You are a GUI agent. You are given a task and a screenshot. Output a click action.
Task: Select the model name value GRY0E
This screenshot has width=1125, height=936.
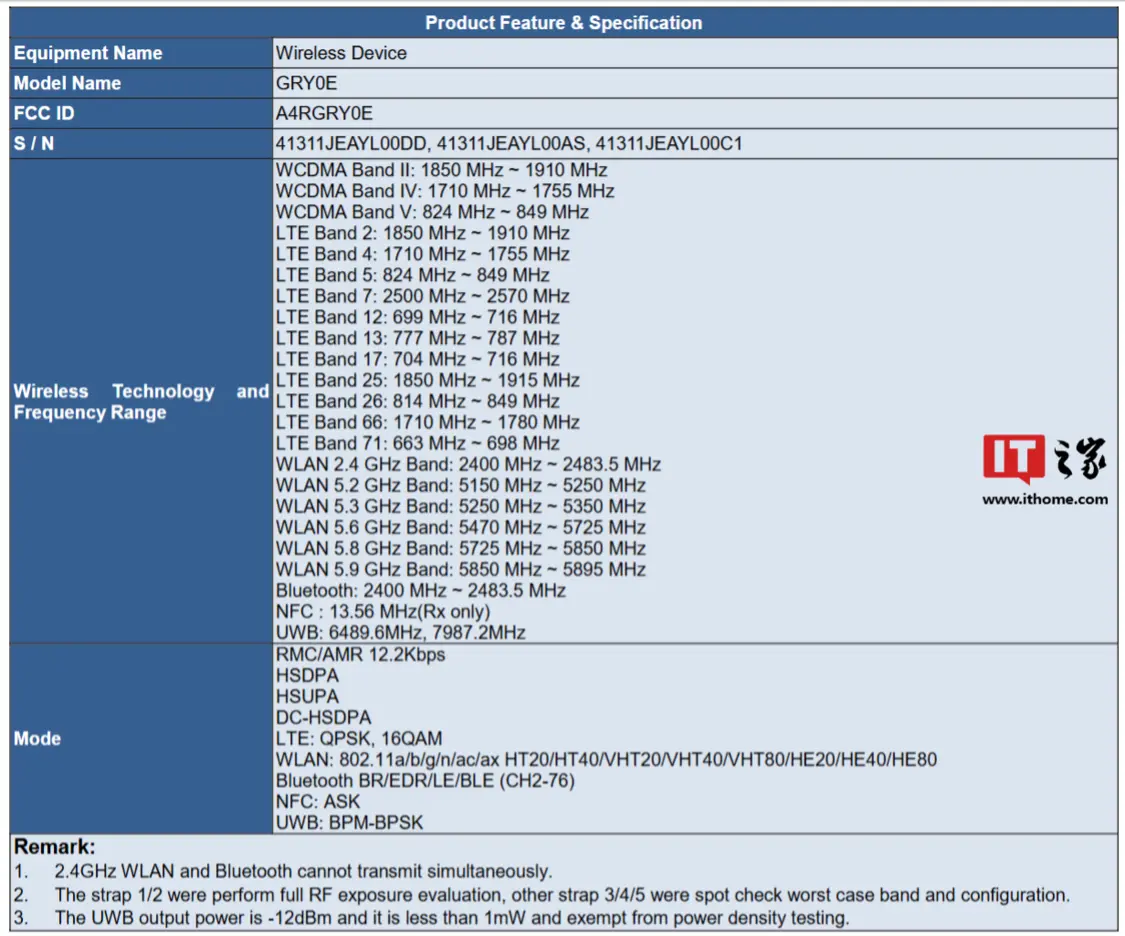point(306,83)
